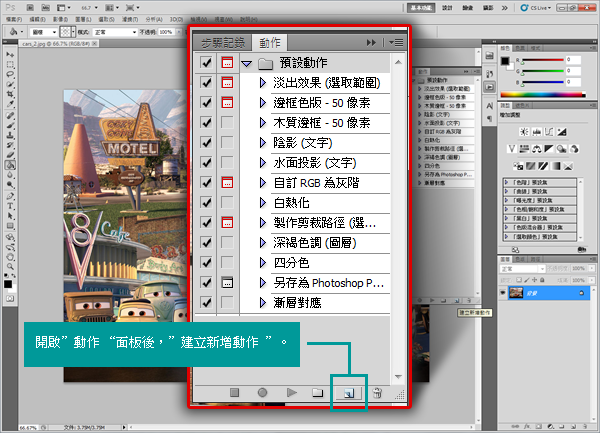Click the color spectrum ramp in Color panel
The image size is (600, 433).
tap(543, 94)
